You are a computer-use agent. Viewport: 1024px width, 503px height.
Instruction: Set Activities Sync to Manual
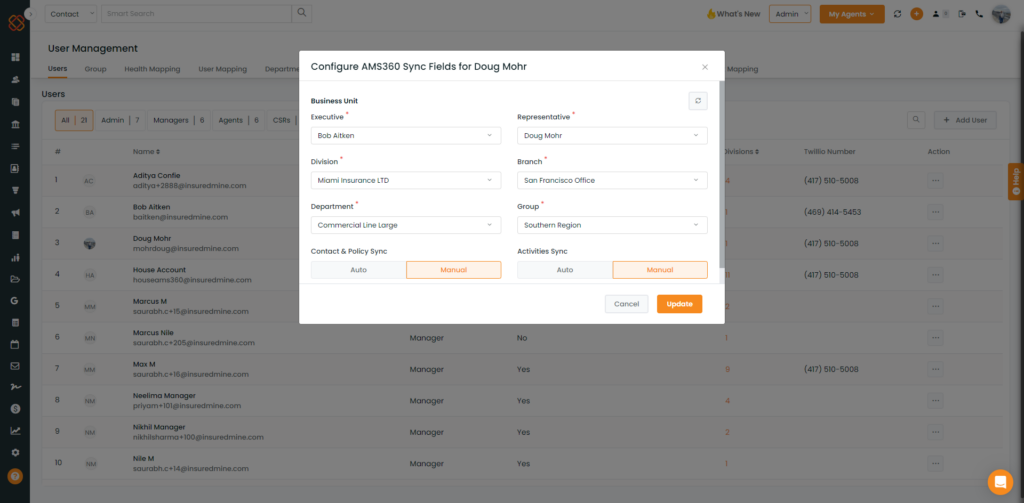[660, 270]
